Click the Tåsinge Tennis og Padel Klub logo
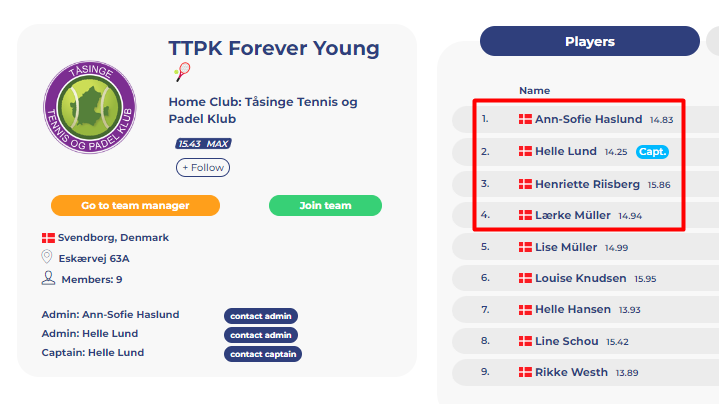 point(90,107)
